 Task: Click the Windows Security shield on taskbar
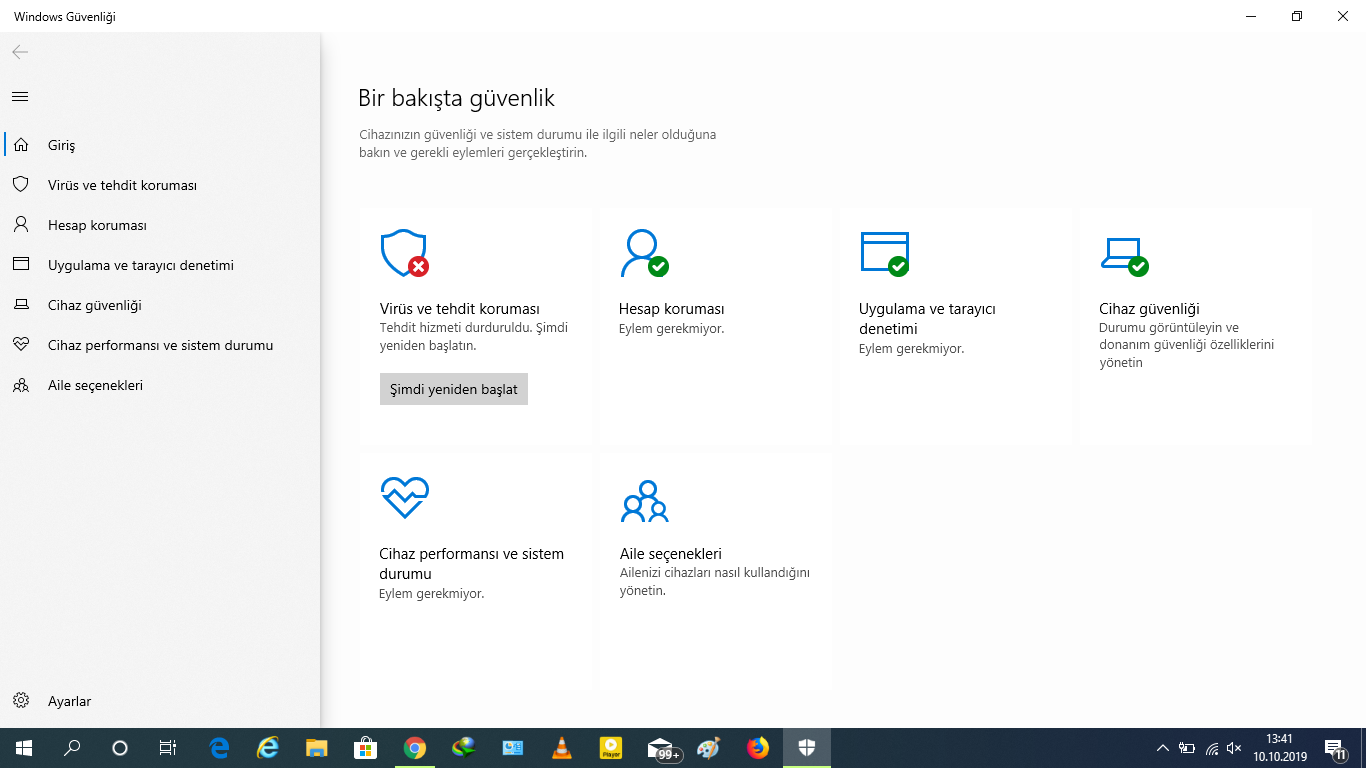807,748
